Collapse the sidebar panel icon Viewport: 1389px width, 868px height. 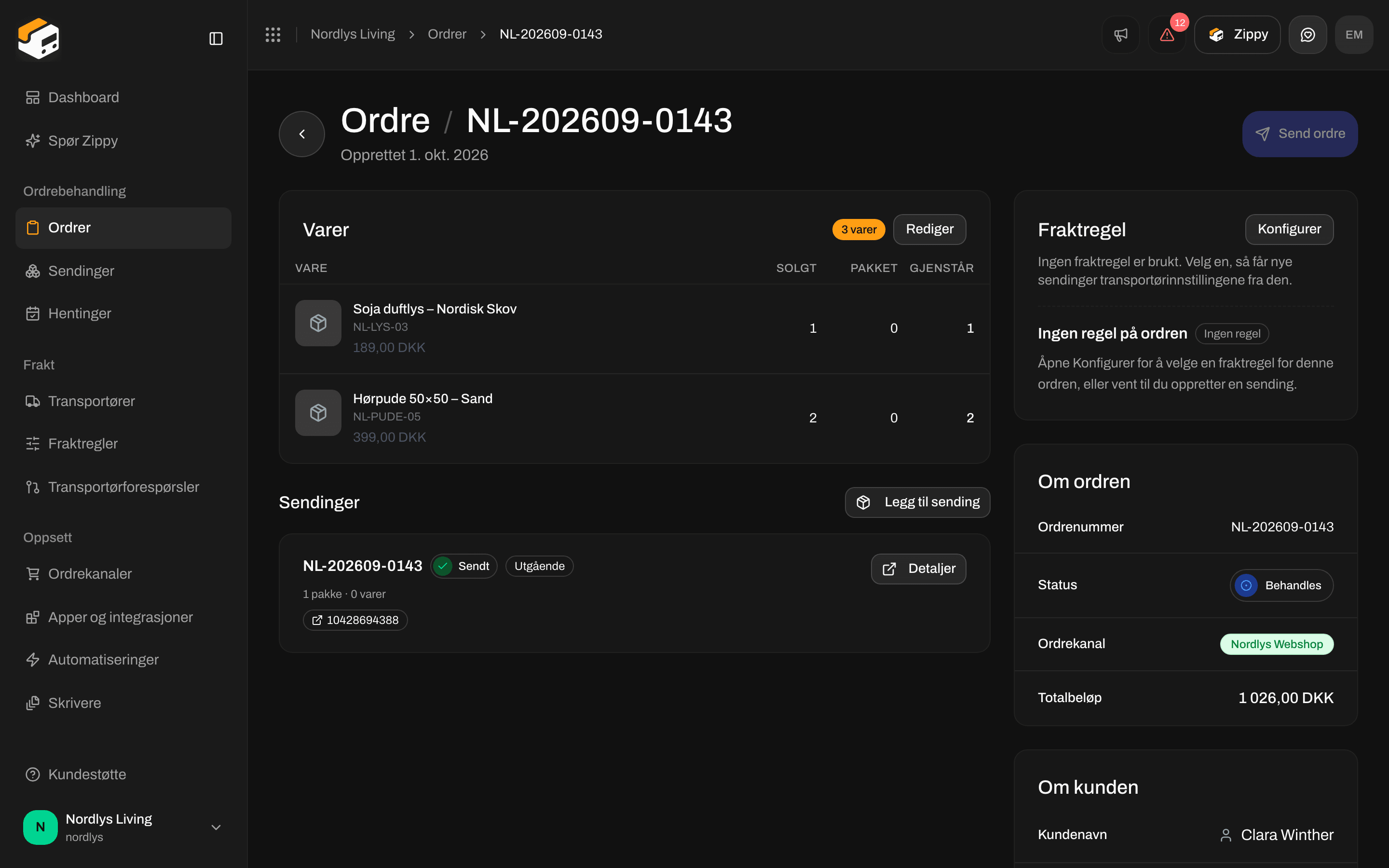[216, 39]
